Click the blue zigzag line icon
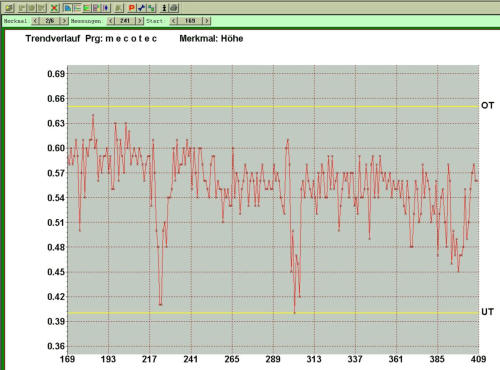Image resolution: width=500 pixels, height=370 pixels. click(141, 8)
